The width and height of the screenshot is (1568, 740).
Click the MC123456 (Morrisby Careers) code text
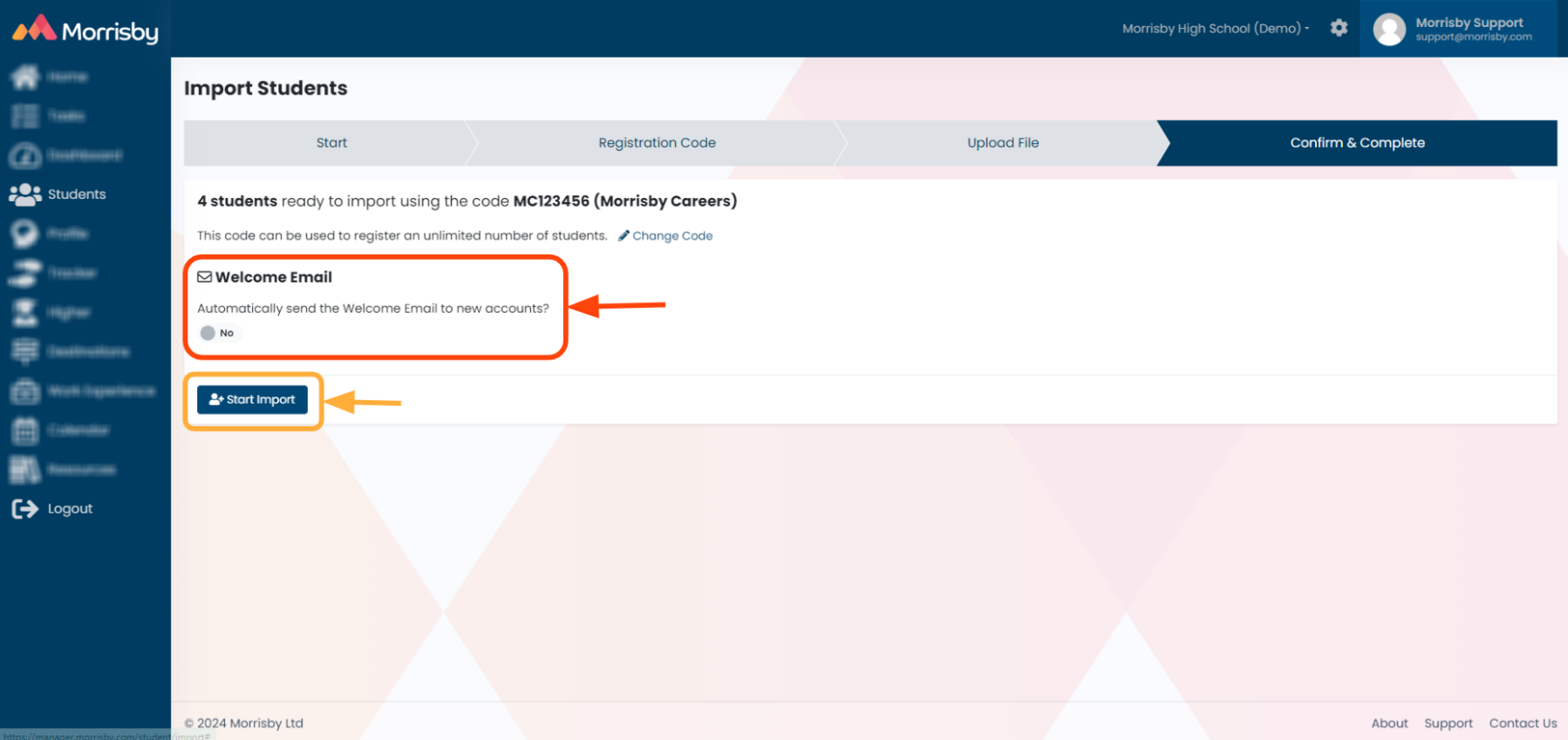point(625,201)
